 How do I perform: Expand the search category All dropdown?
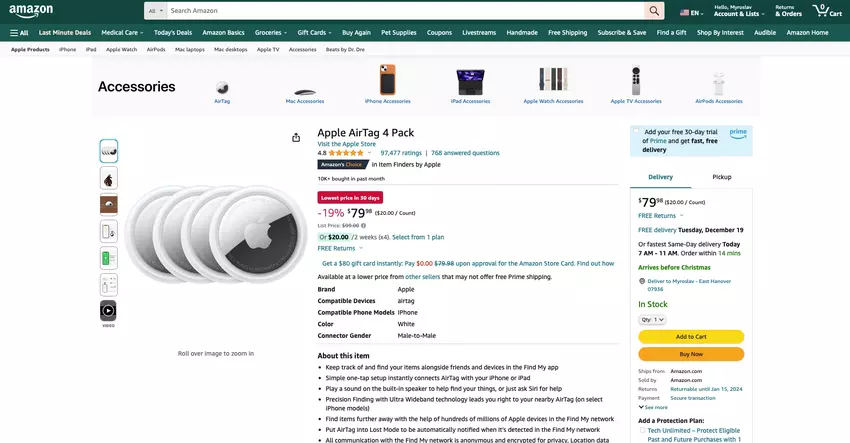pos(155,11)
